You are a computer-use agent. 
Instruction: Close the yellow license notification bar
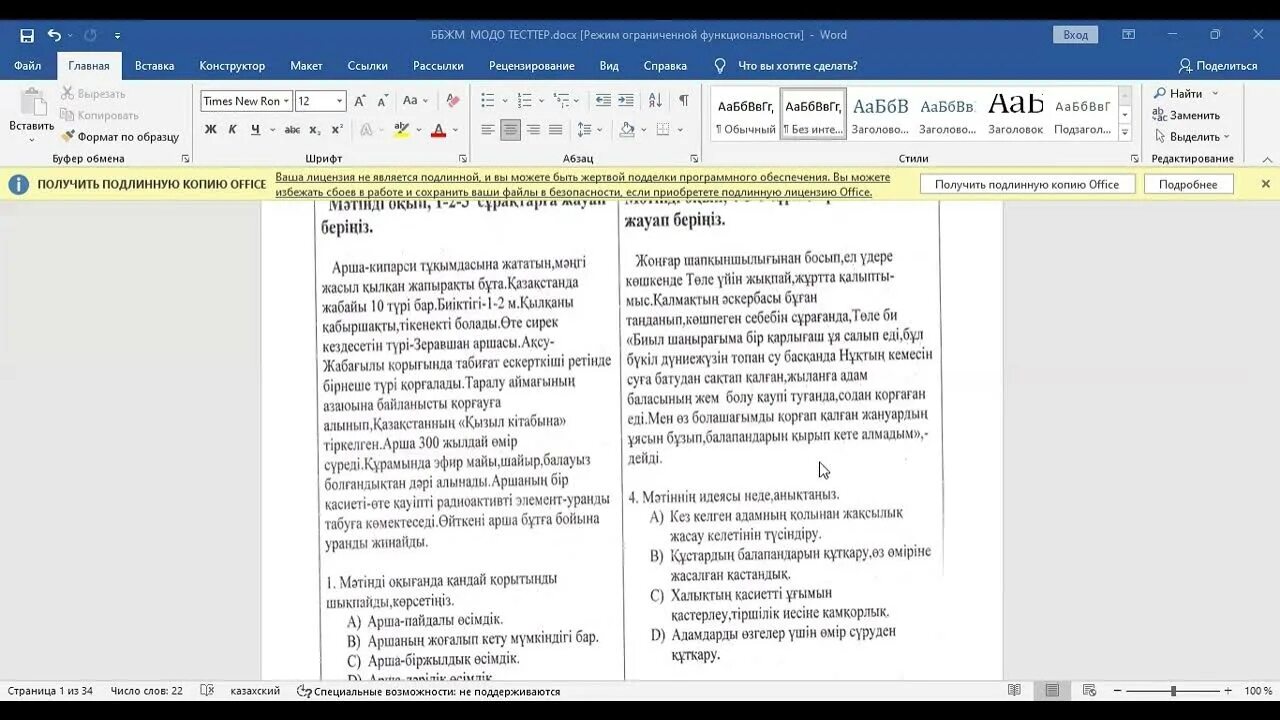1265,184
